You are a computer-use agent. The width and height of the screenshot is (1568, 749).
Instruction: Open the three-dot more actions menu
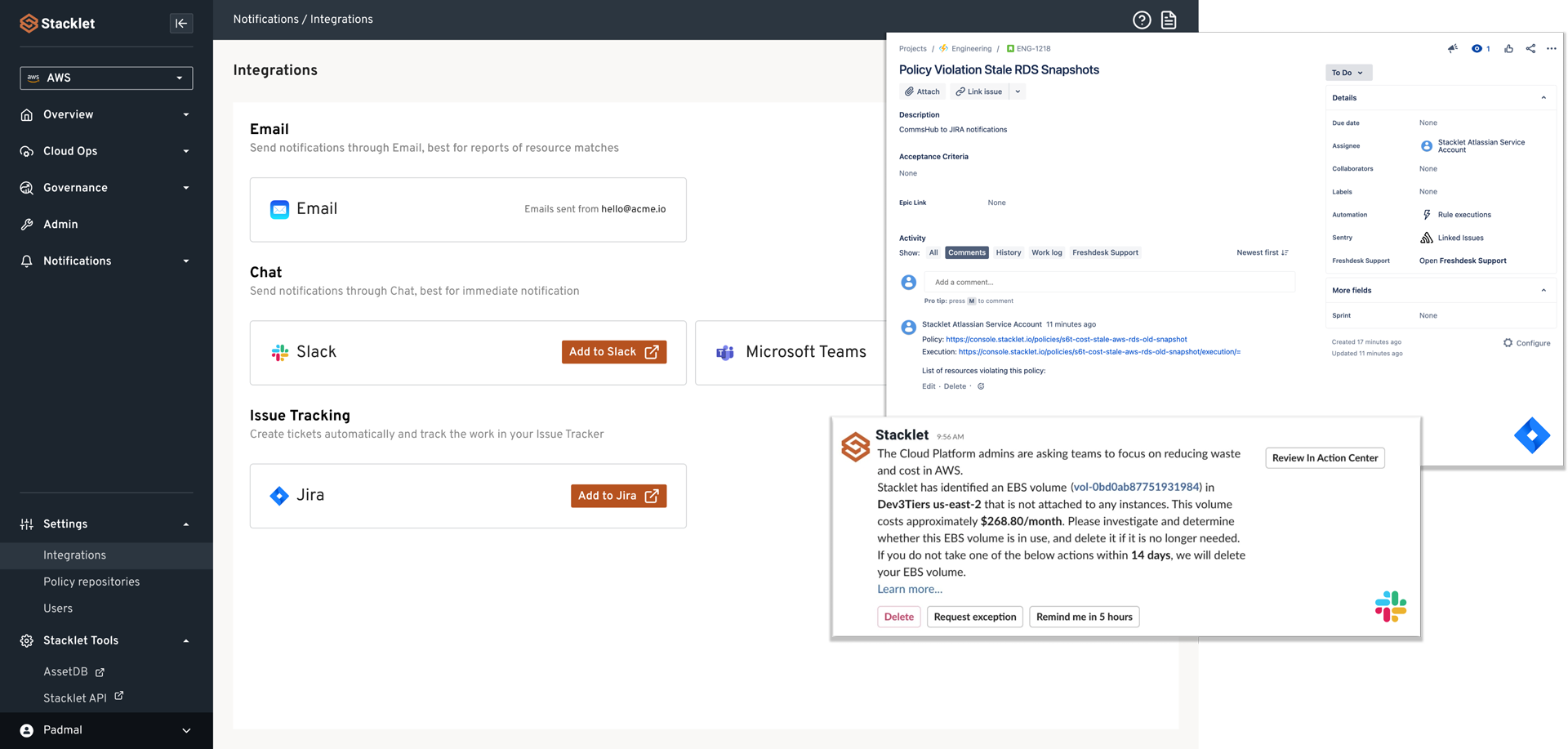pos(1552,49)
